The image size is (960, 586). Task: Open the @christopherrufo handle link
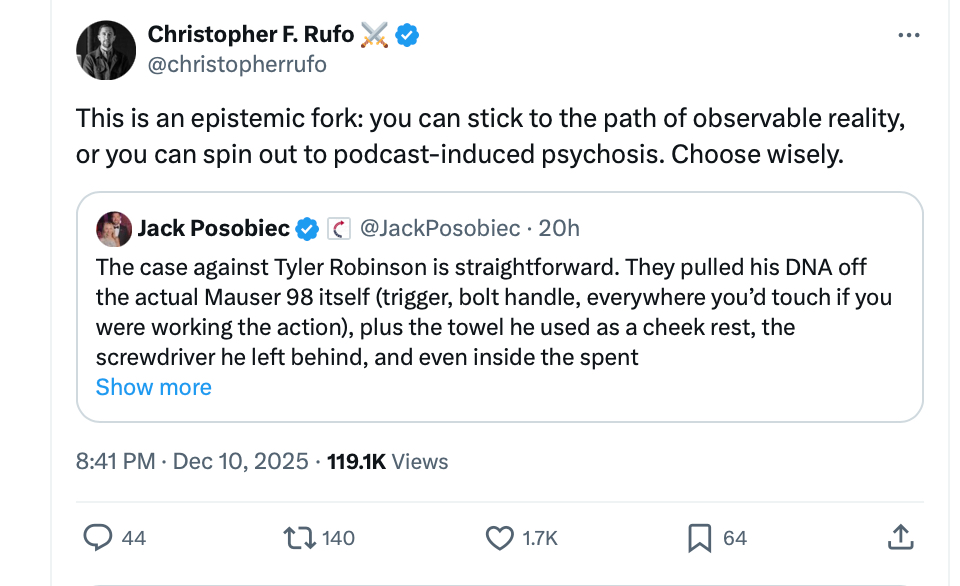pyautogui.click(x=237, y=64)
